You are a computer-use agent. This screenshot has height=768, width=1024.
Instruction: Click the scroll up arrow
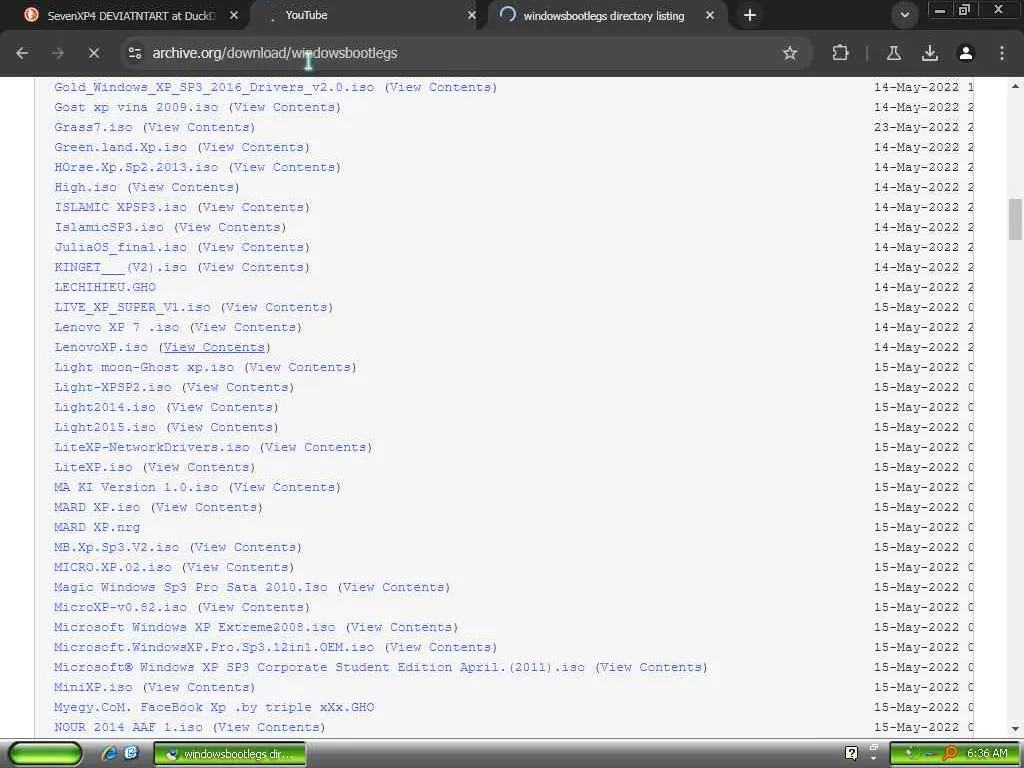point(1016,86)
